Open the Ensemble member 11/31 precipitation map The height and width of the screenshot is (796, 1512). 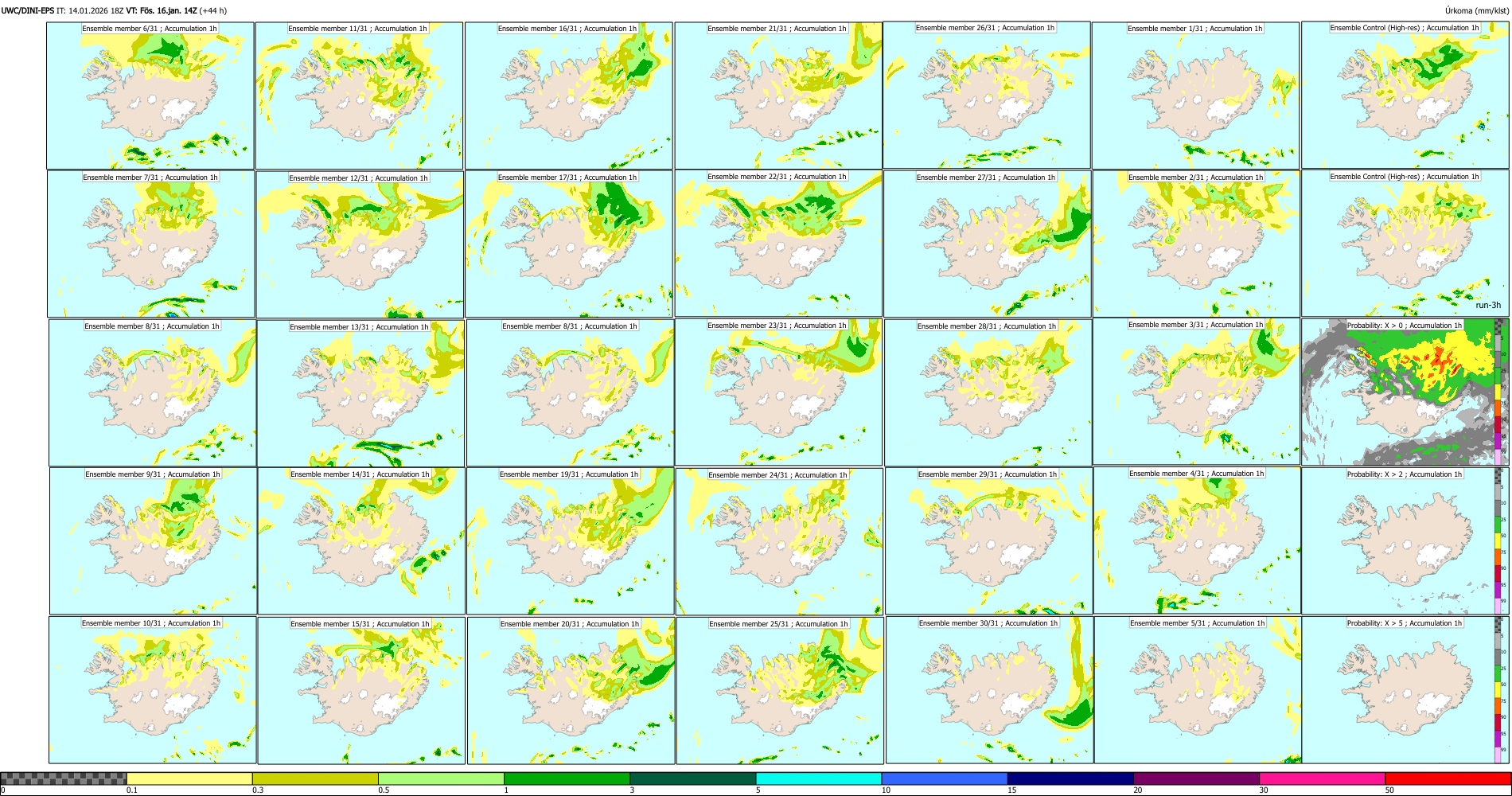[359, 96]
